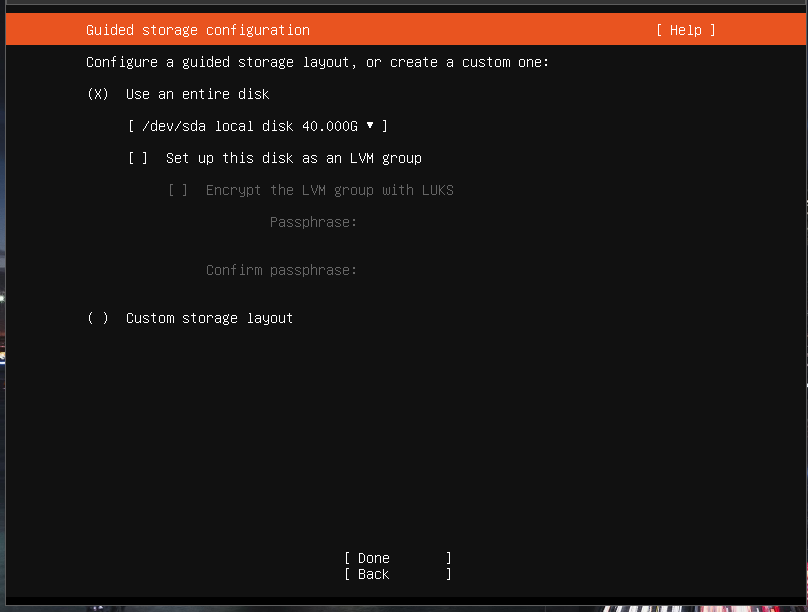Tick the "Encrypt the LVM group with LUKS" checkbox

point(178,190)
